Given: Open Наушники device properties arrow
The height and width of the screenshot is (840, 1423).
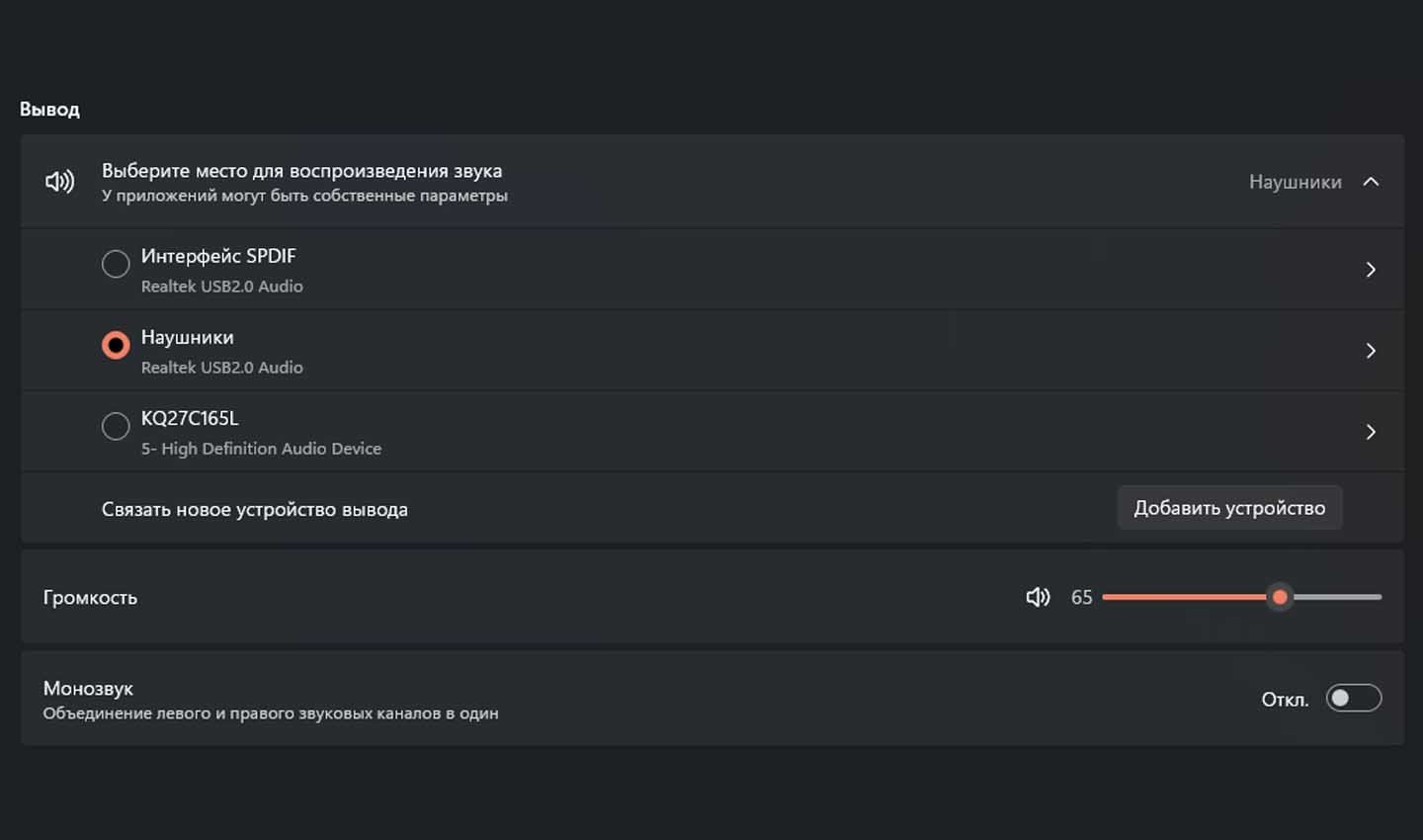Looking at the screenshot, I should (x=1371, y=351).
